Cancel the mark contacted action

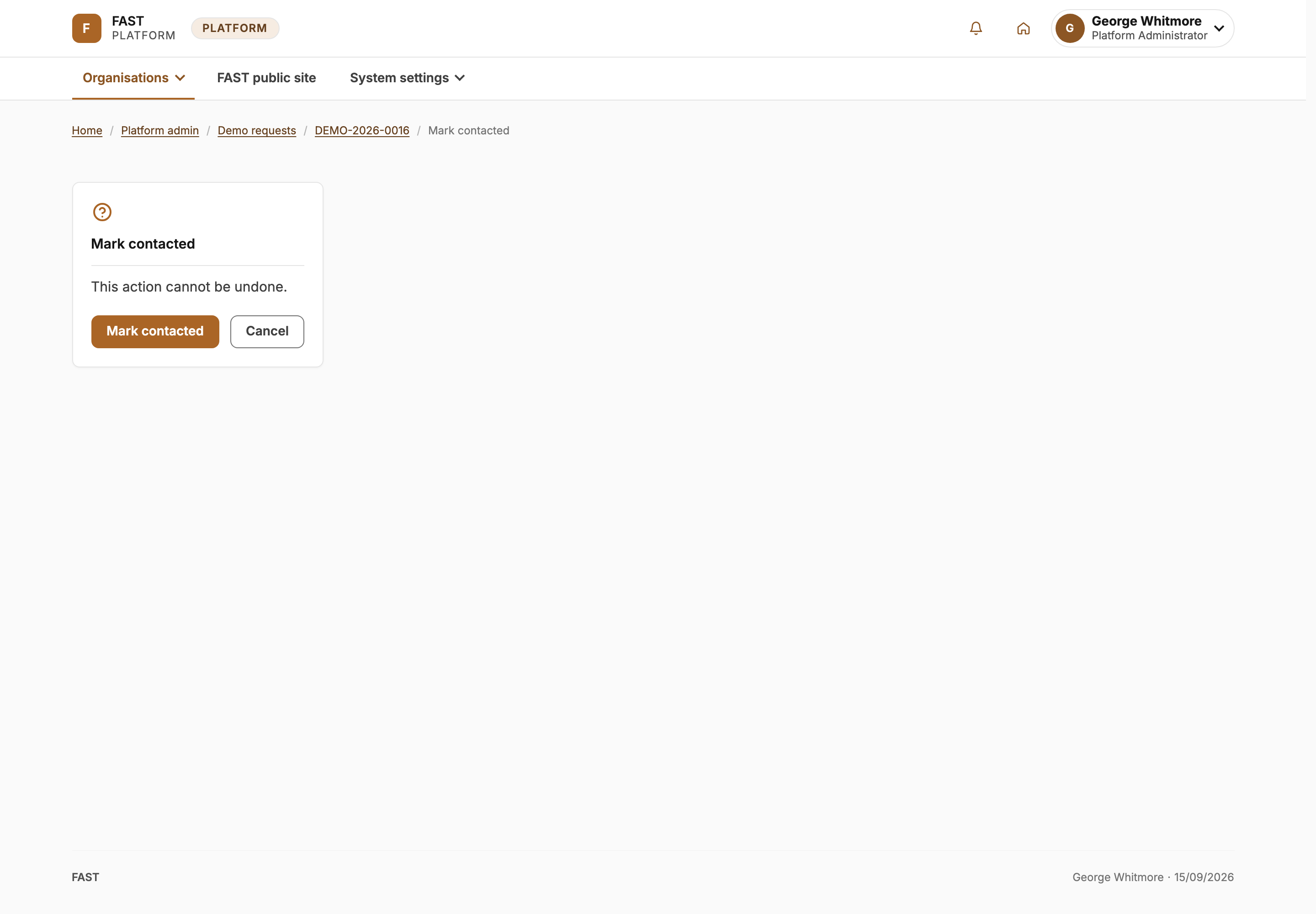(267, 332)
